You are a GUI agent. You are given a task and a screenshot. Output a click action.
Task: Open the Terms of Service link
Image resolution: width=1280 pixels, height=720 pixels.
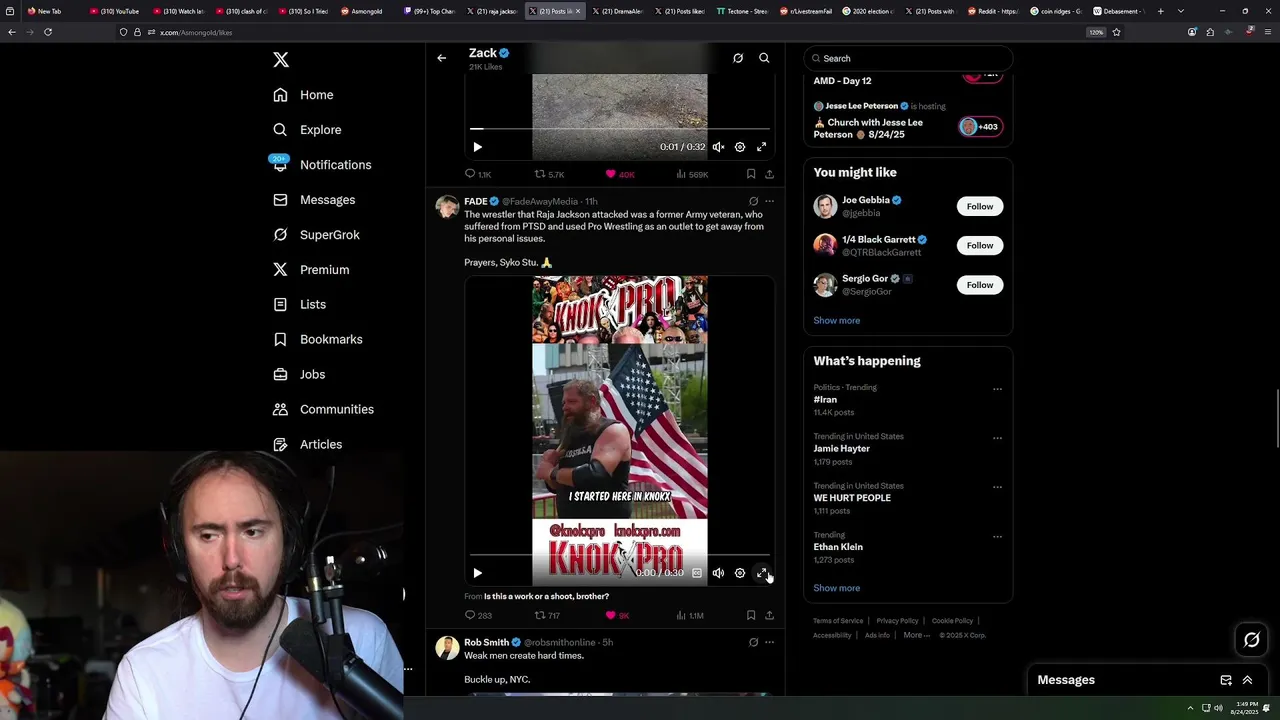pos(838,621)
